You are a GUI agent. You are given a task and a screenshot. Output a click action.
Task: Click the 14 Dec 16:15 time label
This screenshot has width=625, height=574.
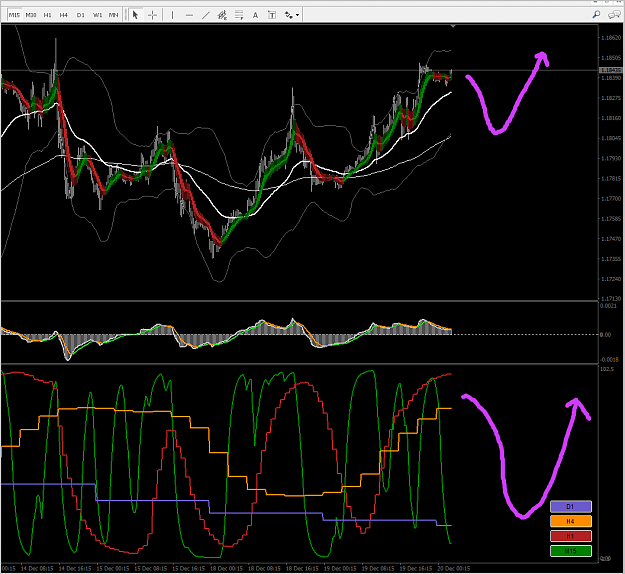75,568
